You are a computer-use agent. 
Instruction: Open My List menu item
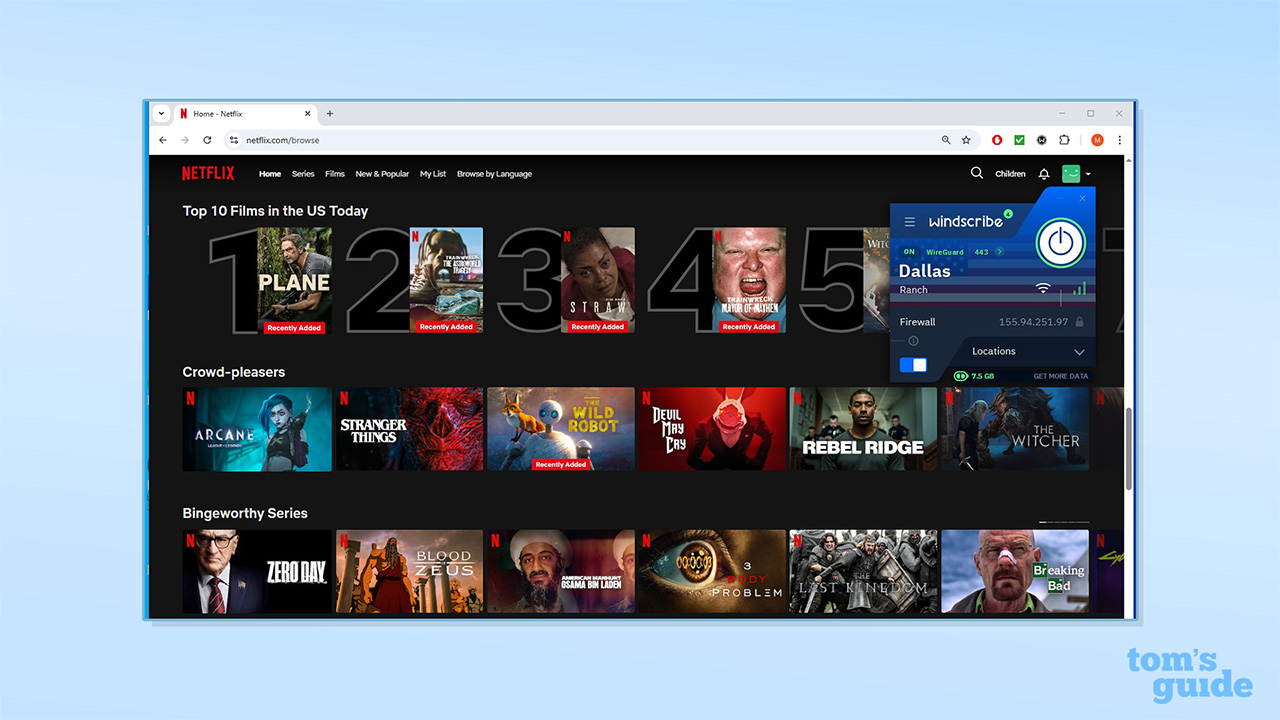433,174
